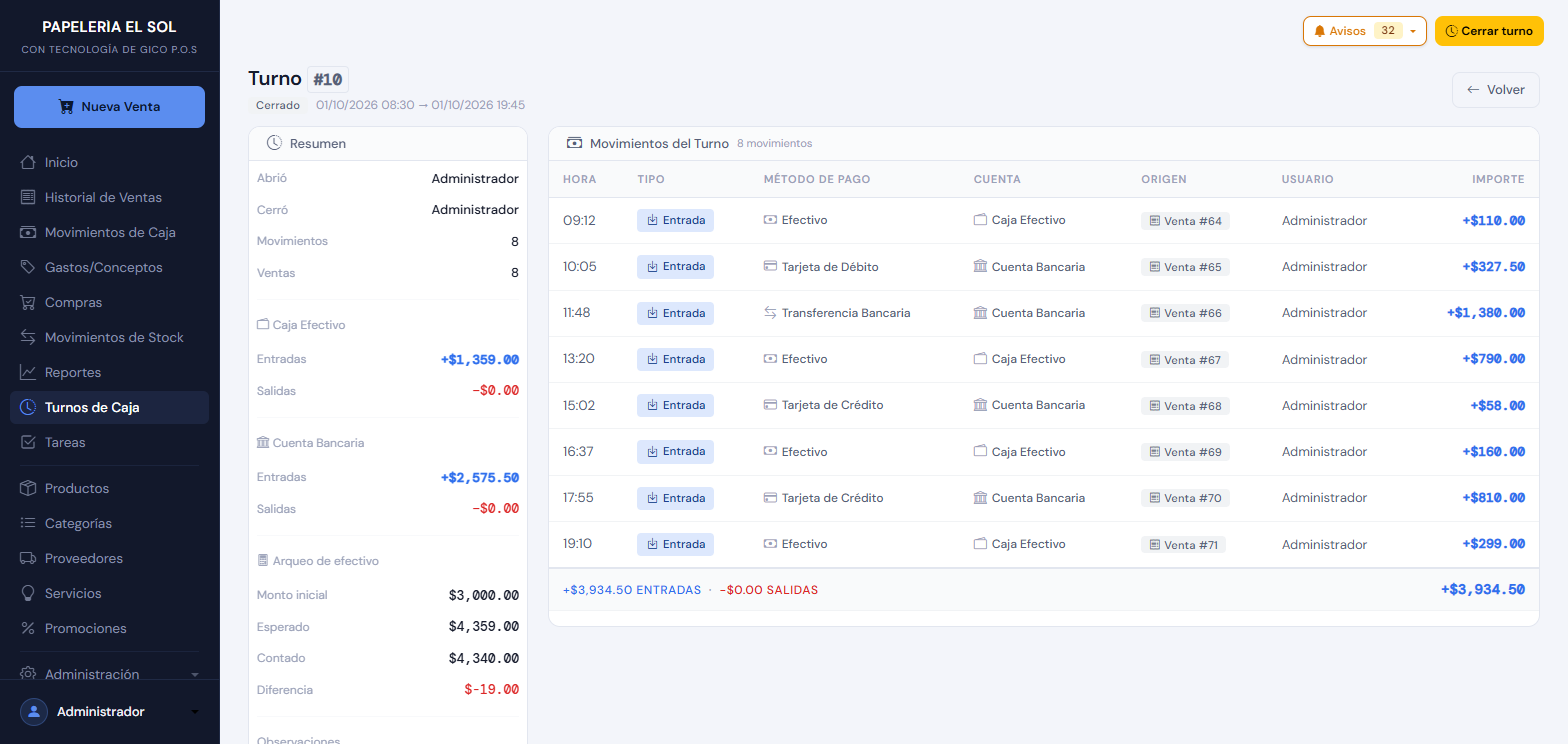
Task: Click the Productos box icon
Action: 28,488
